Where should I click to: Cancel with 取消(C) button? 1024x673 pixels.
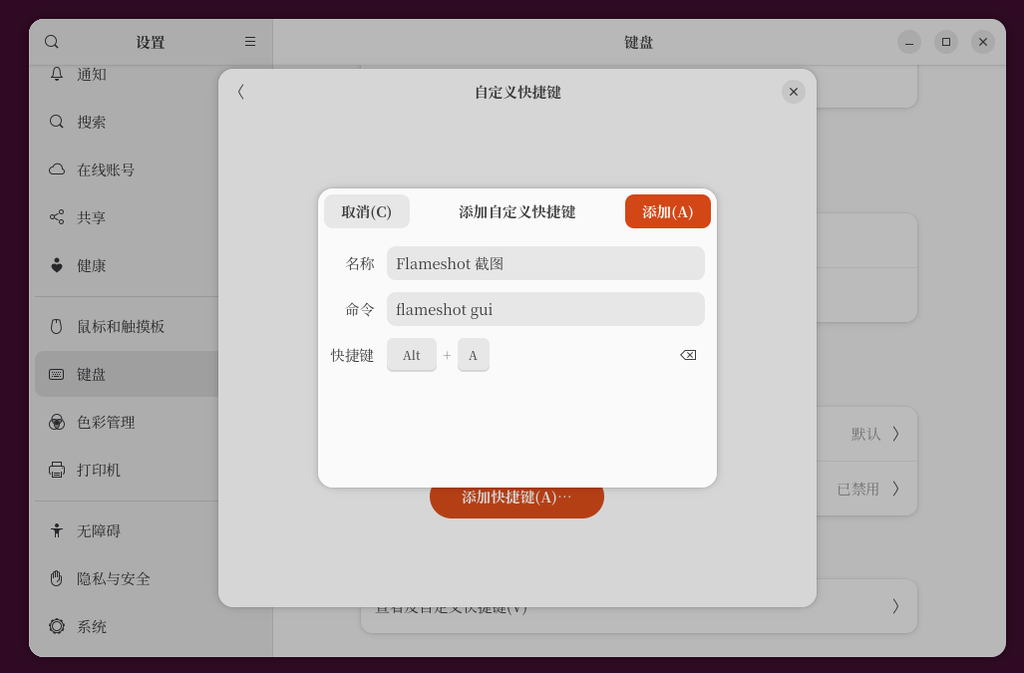pyautogui.click(x=367, y=211)
